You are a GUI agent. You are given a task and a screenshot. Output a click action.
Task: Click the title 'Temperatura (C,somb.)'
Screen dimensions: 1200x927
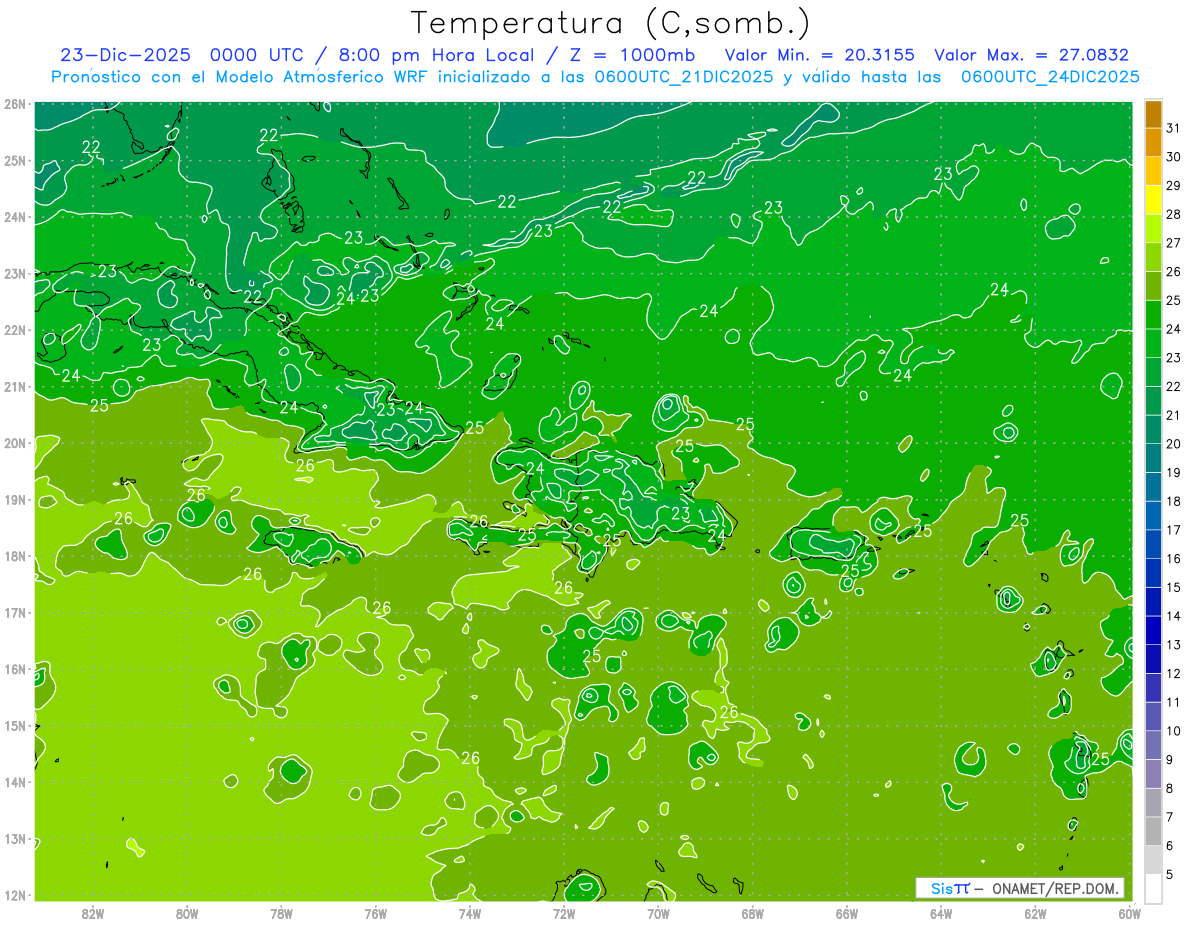(x=611, y=24)
